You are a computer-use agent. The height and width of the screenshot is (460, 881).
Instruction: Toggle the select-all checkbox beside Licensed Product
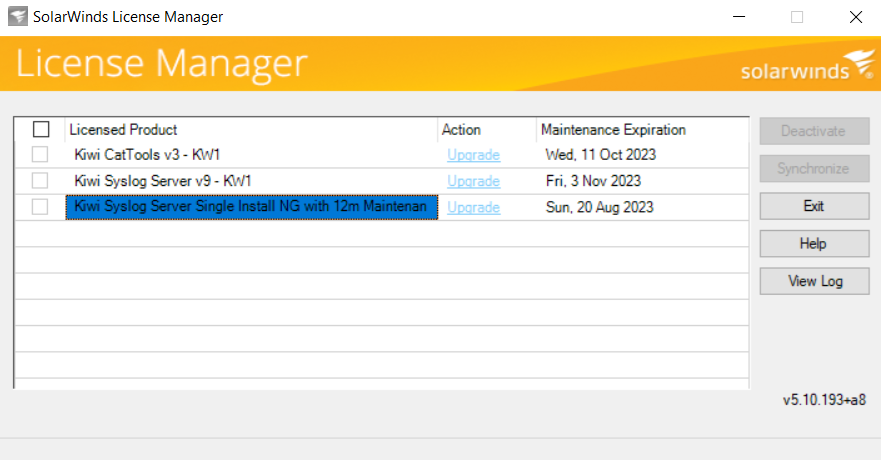(41, 129)
